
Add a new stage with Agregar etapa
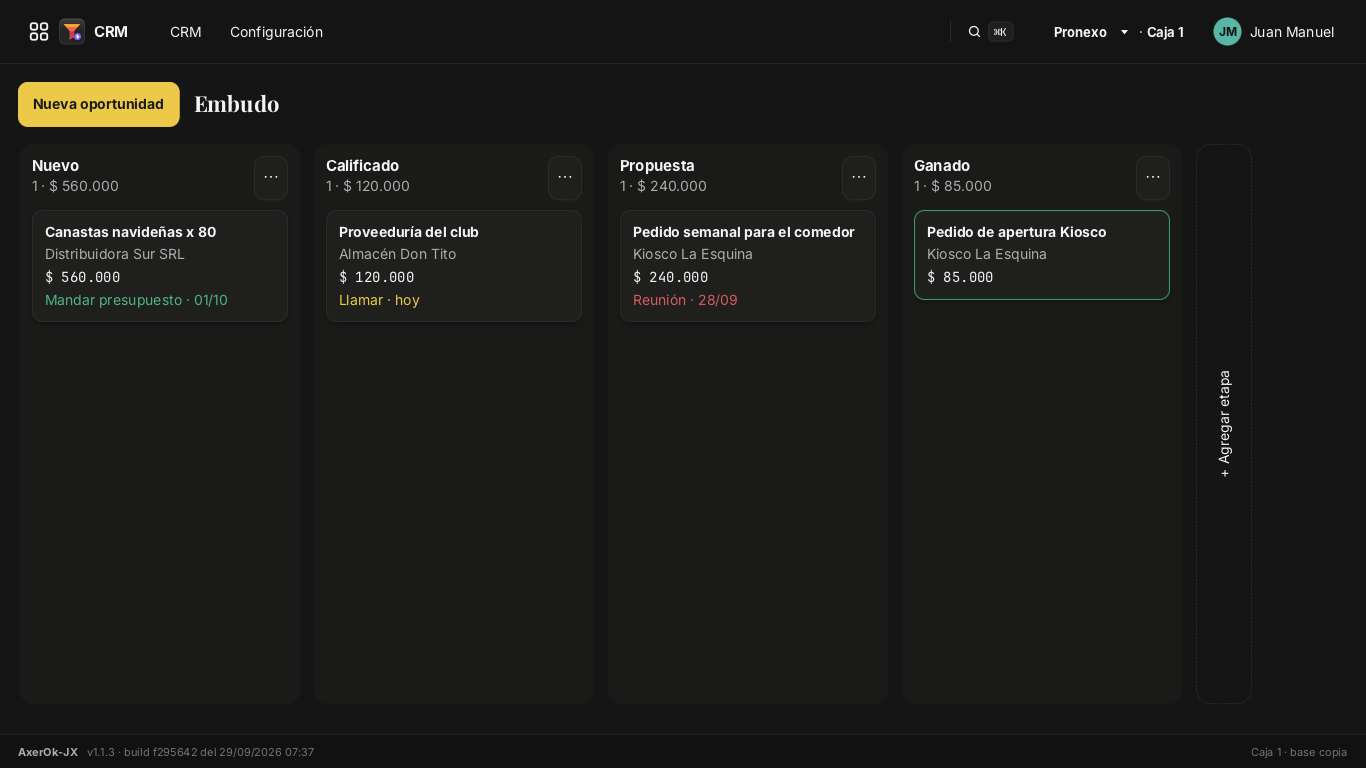(1224, 424)
